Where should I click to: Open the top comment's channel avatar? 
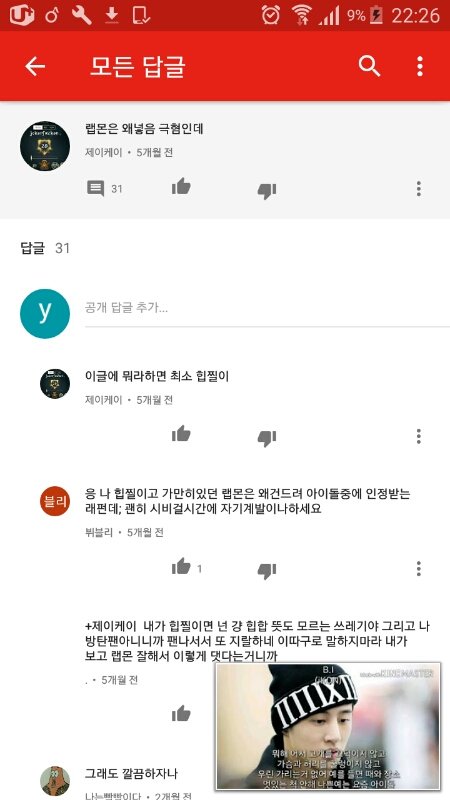pos(45,146)
